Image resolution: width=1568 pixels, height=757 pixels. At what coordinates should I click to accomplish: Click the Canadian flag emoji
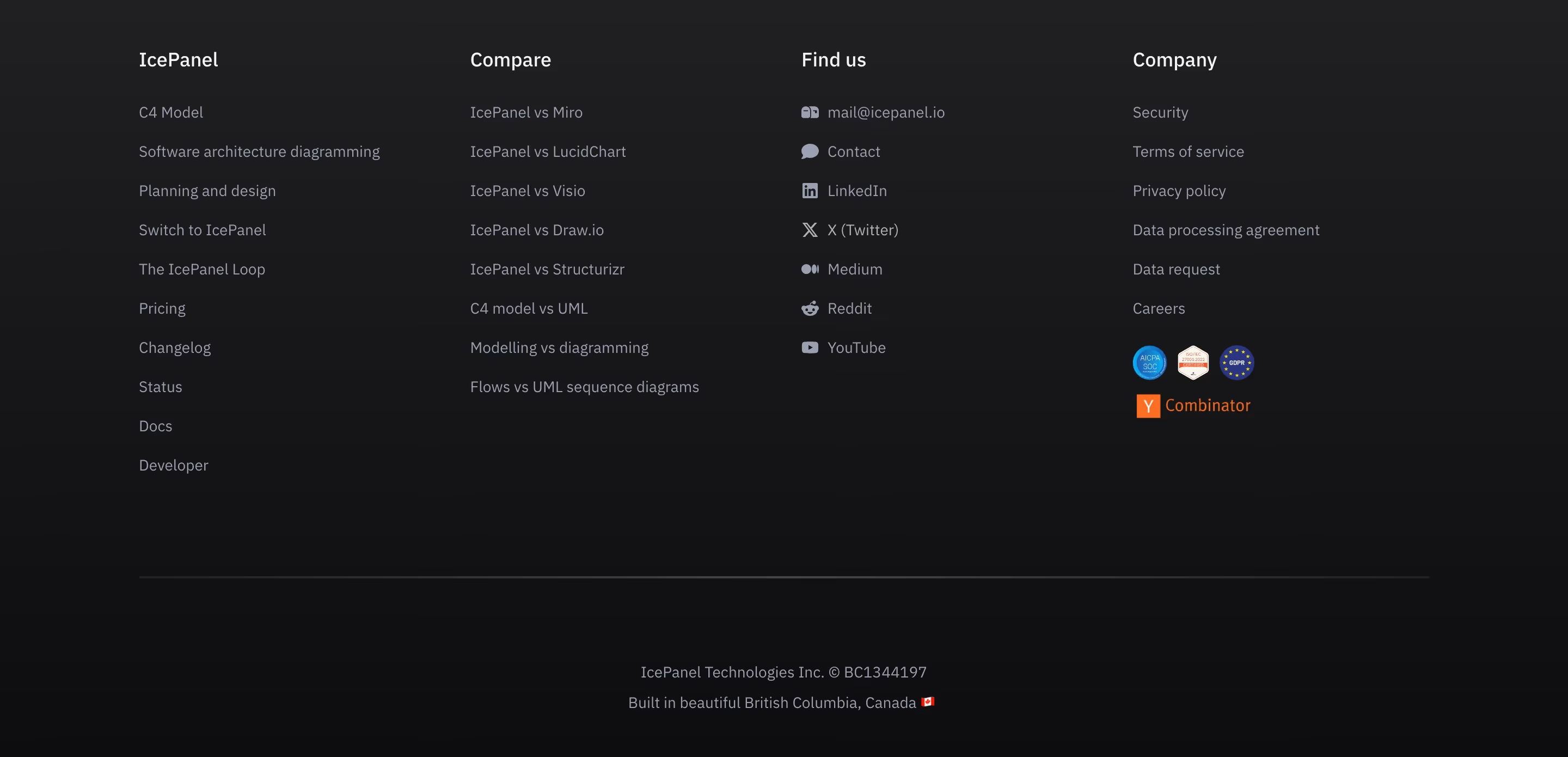pyautogui.click(x=928, y=701)
